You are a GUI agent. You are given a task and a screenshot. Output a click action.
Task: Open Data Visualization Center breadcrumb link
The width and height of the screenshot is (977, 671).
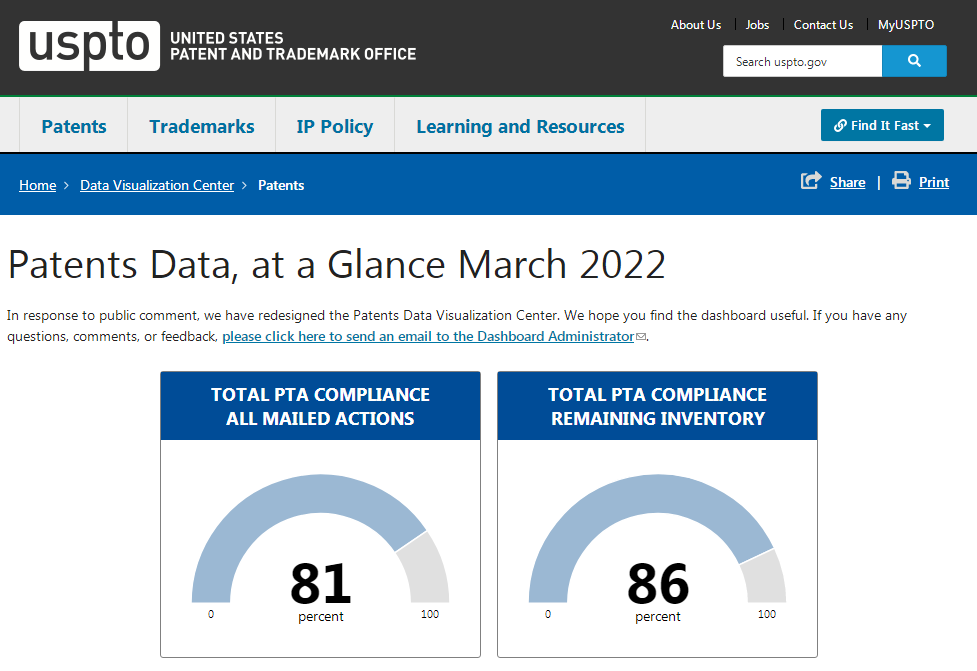coord(157,185)
